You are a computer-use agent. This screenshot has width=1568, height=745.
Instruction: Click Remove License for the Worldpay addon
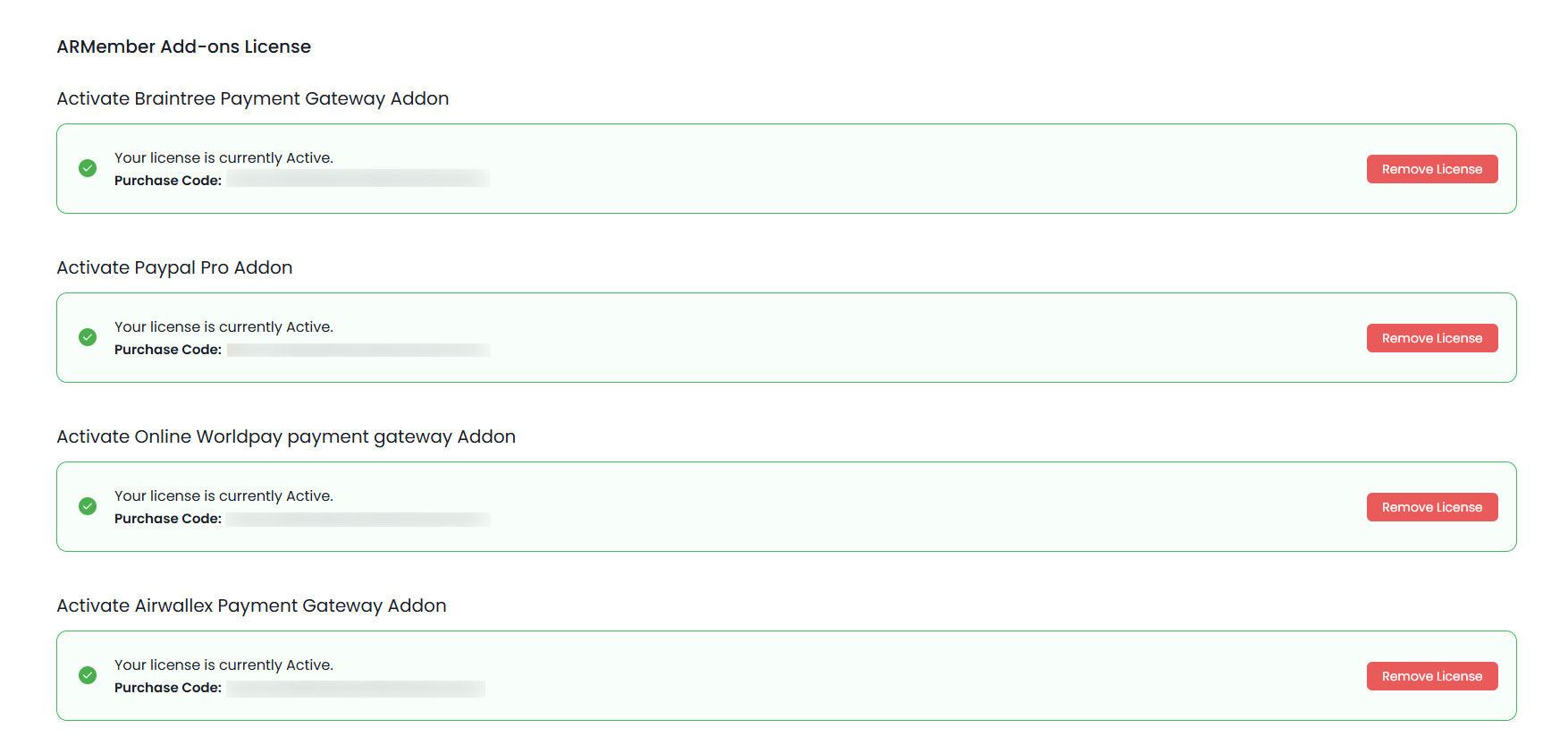(x=1431, y=506)
